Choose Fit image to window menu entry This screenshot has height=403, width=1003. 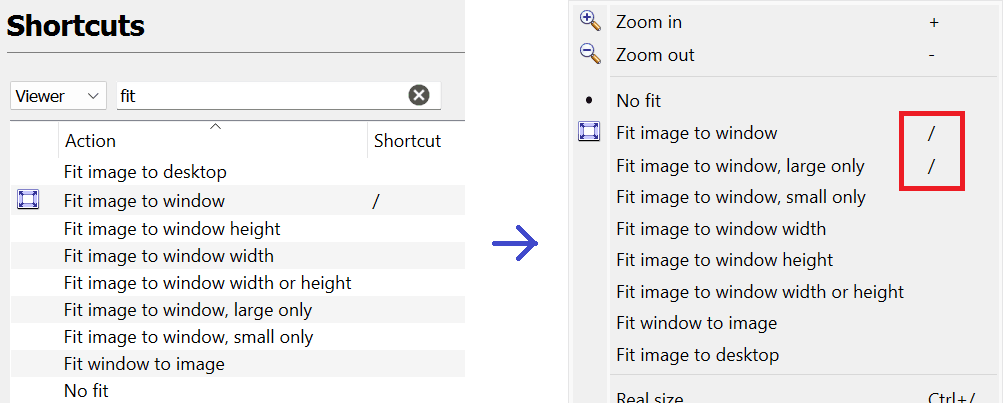tap(696, 133)
